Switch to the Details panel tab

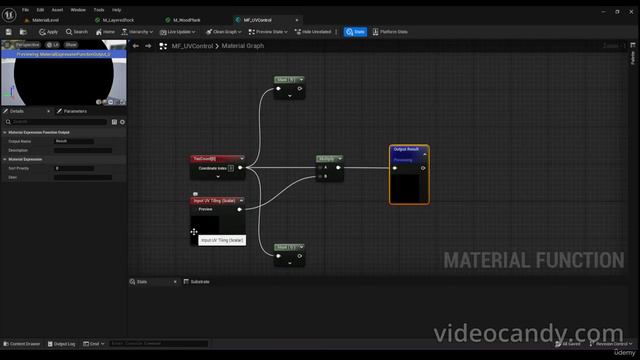(x=17, y=111)
